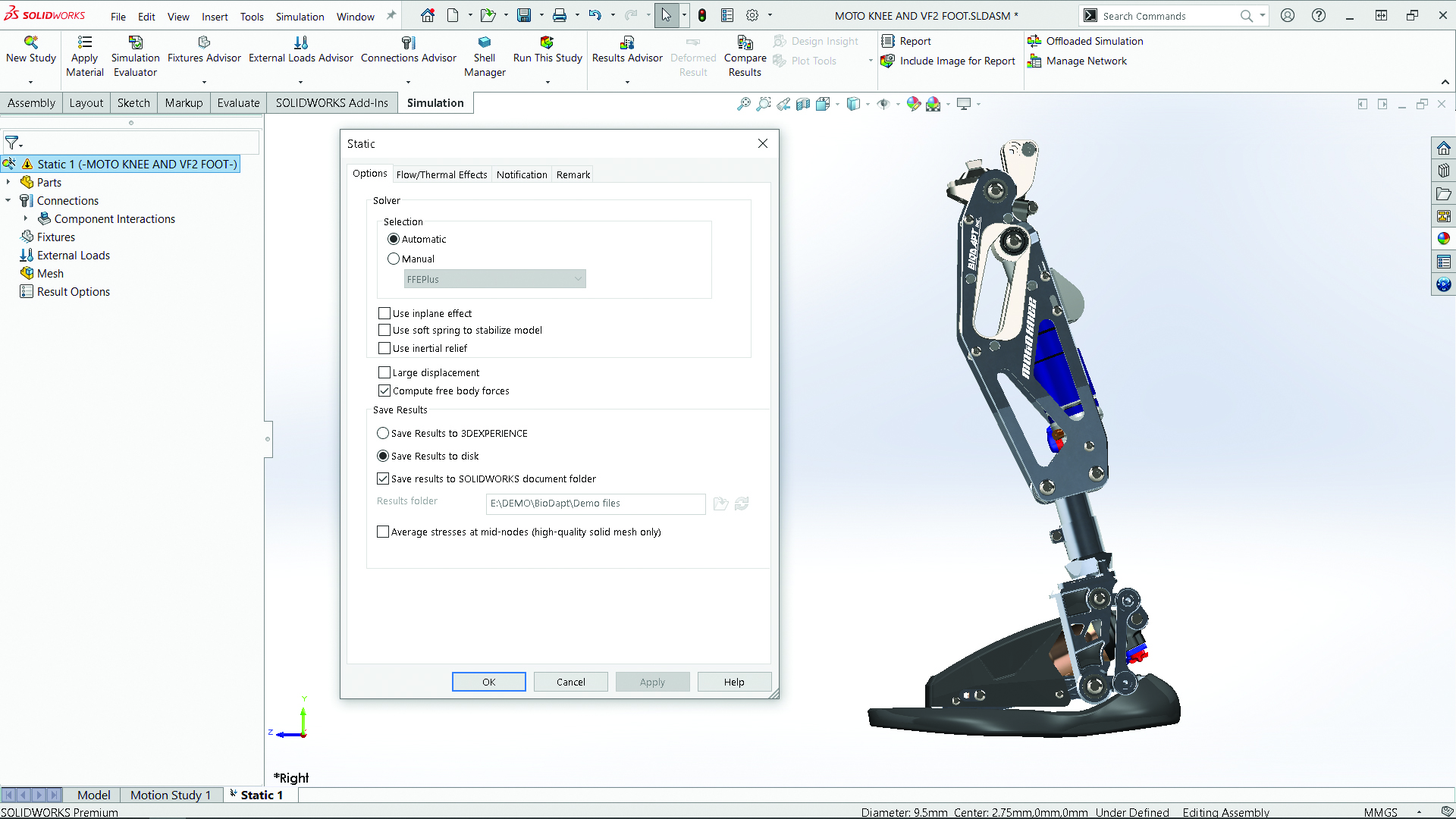The height and width of the screenshot is (819, 1456).
Task: Open the Simulation menu
Action: pos(300,16)
